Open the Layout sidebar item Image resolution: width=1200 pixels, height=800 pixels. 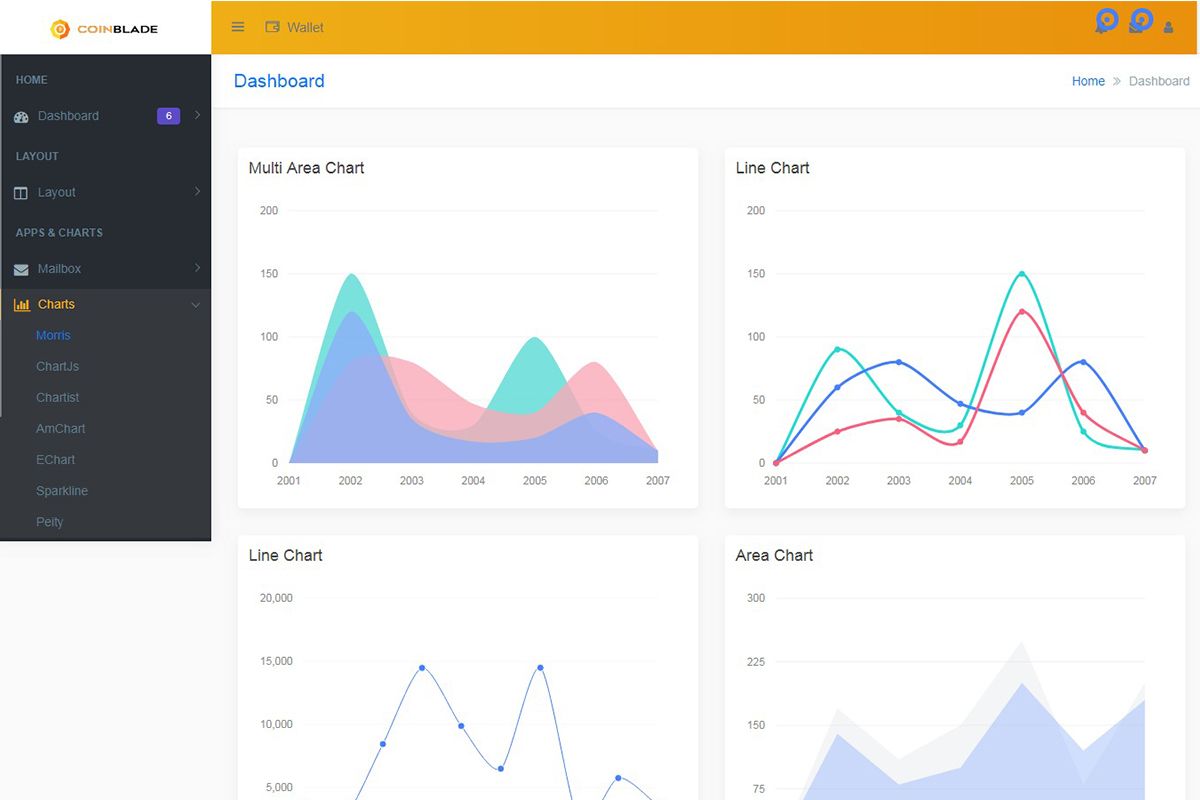pos(106,192)
